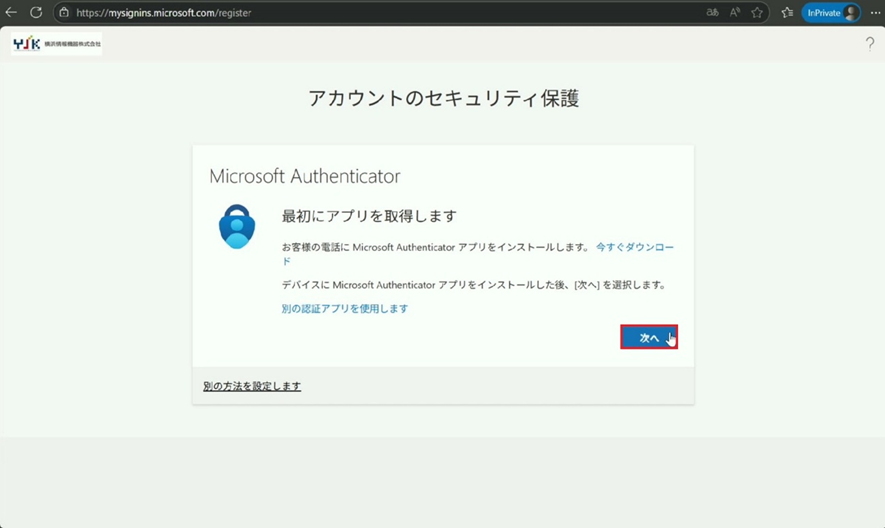The image size is (885, 528).
Task: Open the browser Settings and more menu
Action: coord(874,13)
